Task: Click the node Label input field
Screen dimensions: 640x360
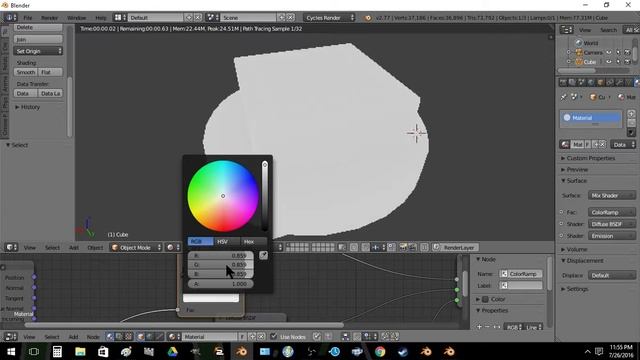Action: coord(521,285)
